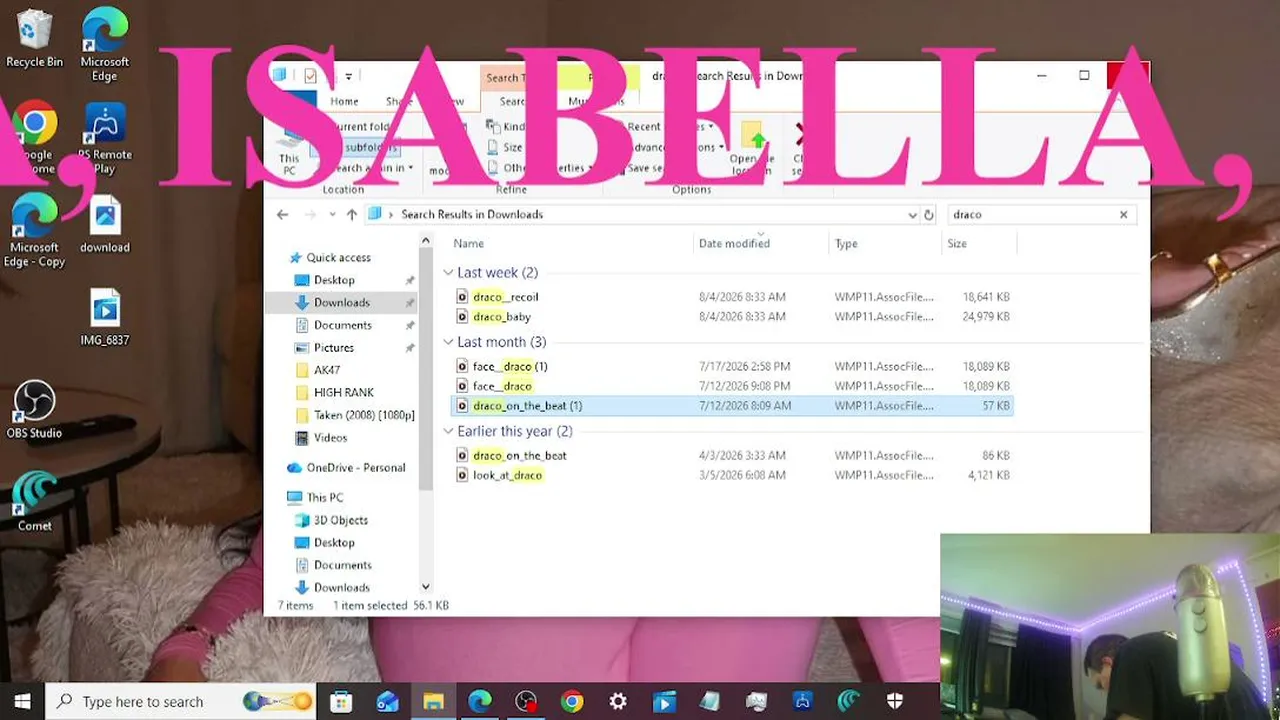Screen dimensions: 1280x720
Task: Open Movies & TV from the taskbar
Action: point(664,701)
